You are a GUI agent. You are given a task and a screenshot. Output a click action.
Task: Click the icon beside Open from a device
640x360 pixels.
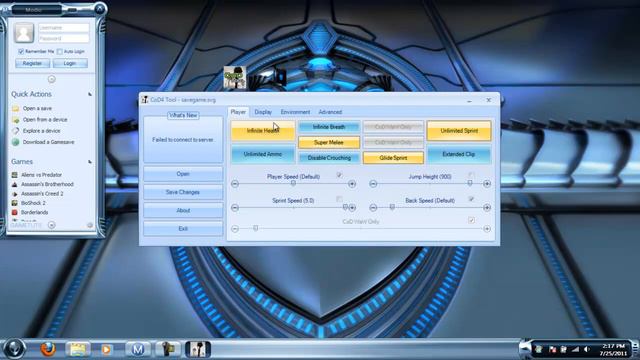(16, 120)
